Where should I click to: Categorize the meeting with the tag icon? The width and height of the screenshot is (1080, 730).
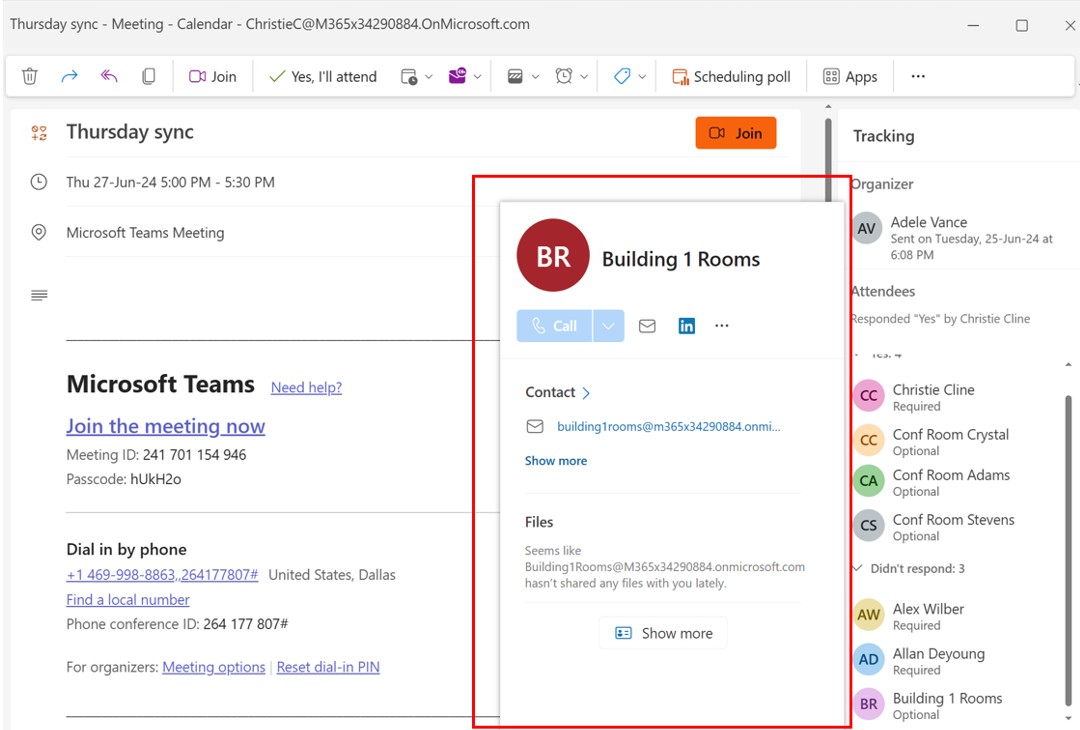coord(621,76)
